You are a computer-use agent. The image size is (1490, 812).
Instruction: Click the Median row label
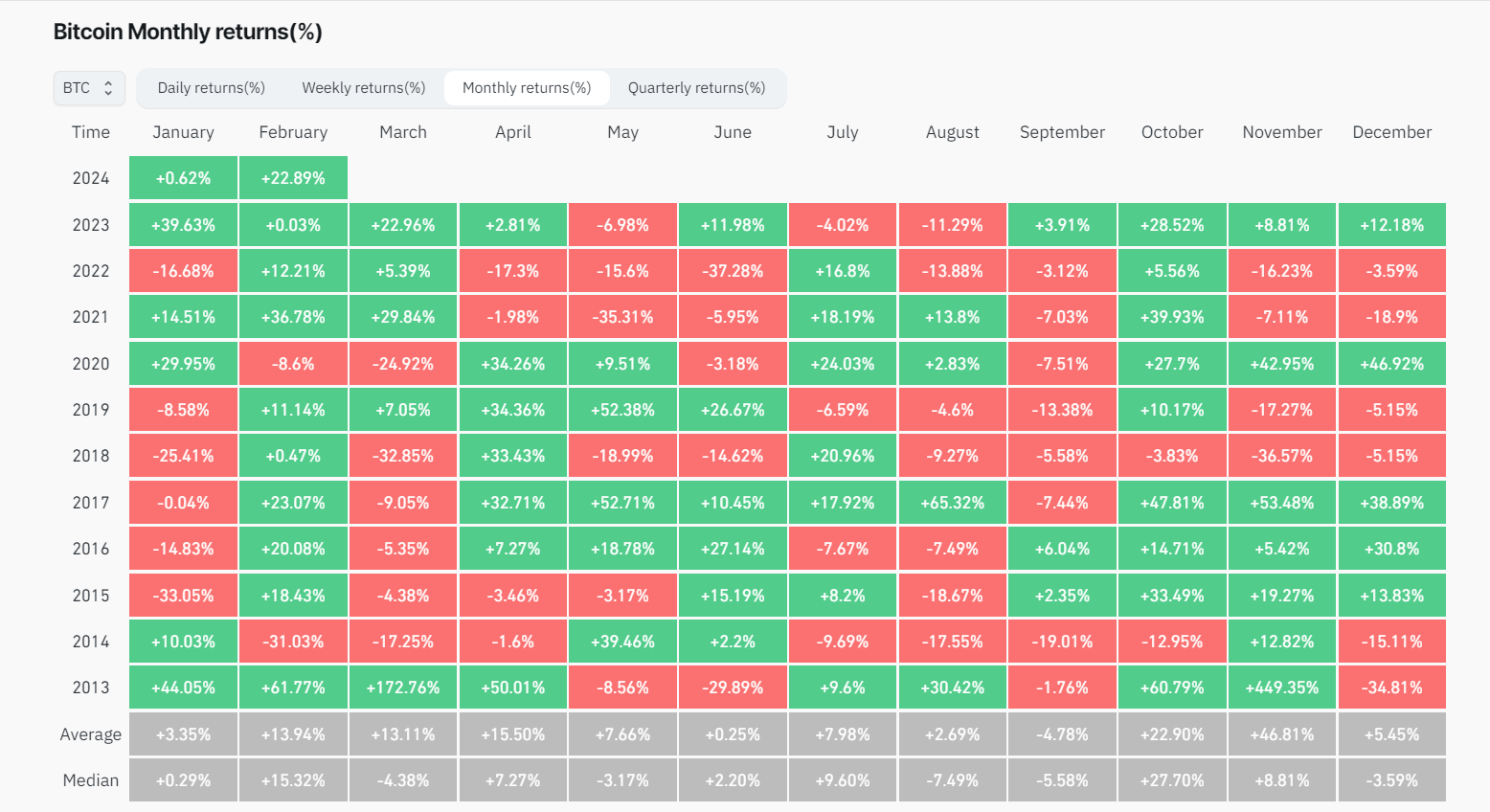(x=90, y=779)
